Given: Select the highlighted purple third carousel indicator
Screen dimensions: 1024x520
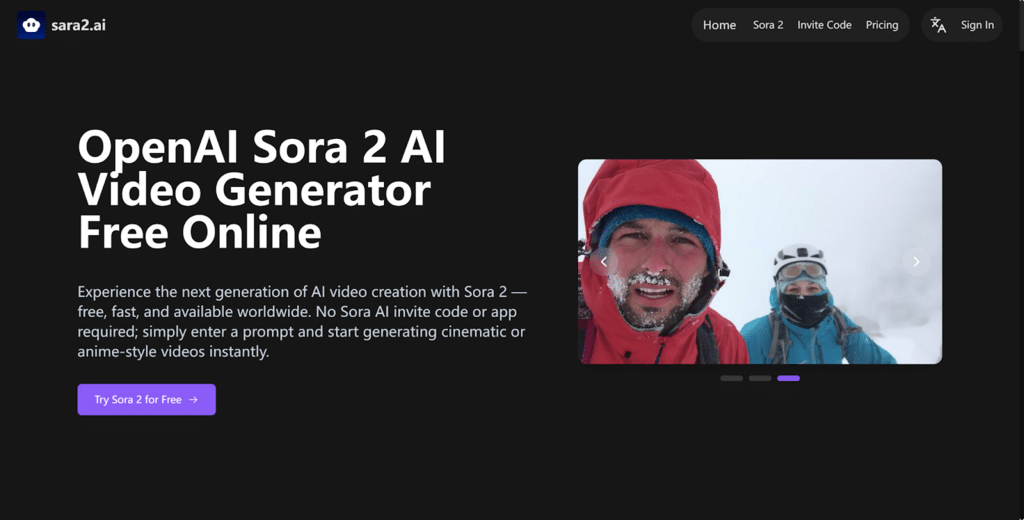Looking at the screenshot, I should (x=788, y=378).
